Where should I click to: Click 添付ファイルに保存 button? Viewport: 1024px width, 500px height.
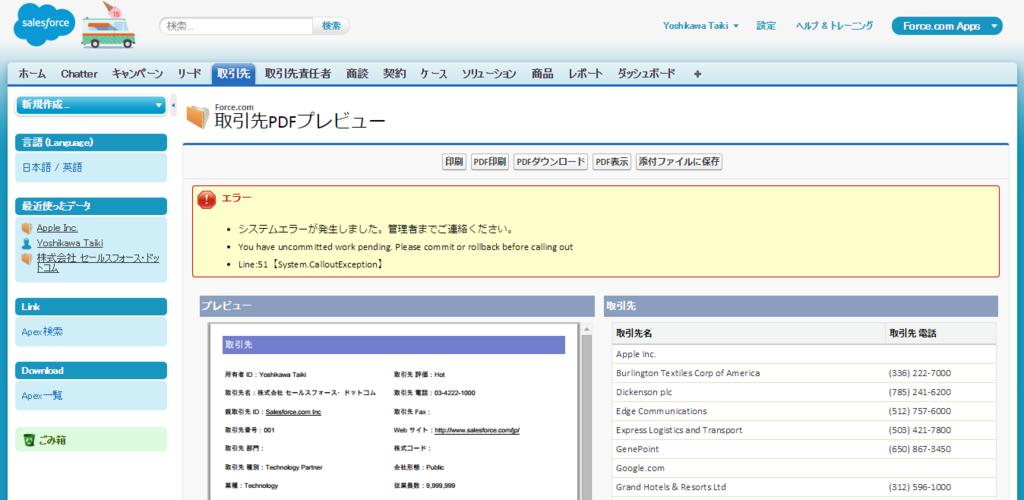679,162
